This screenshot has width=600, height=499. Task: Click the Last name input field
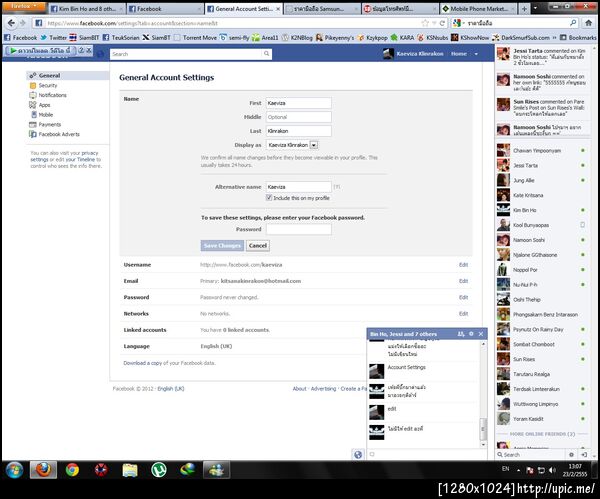click(298, 131)
